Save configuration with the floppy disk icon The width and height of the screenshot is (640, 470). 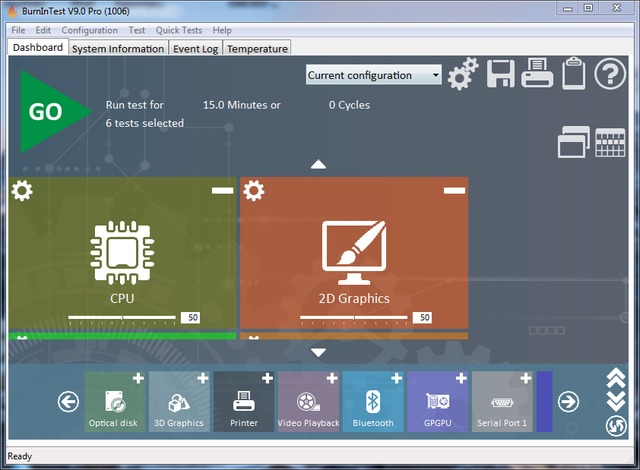500,75
